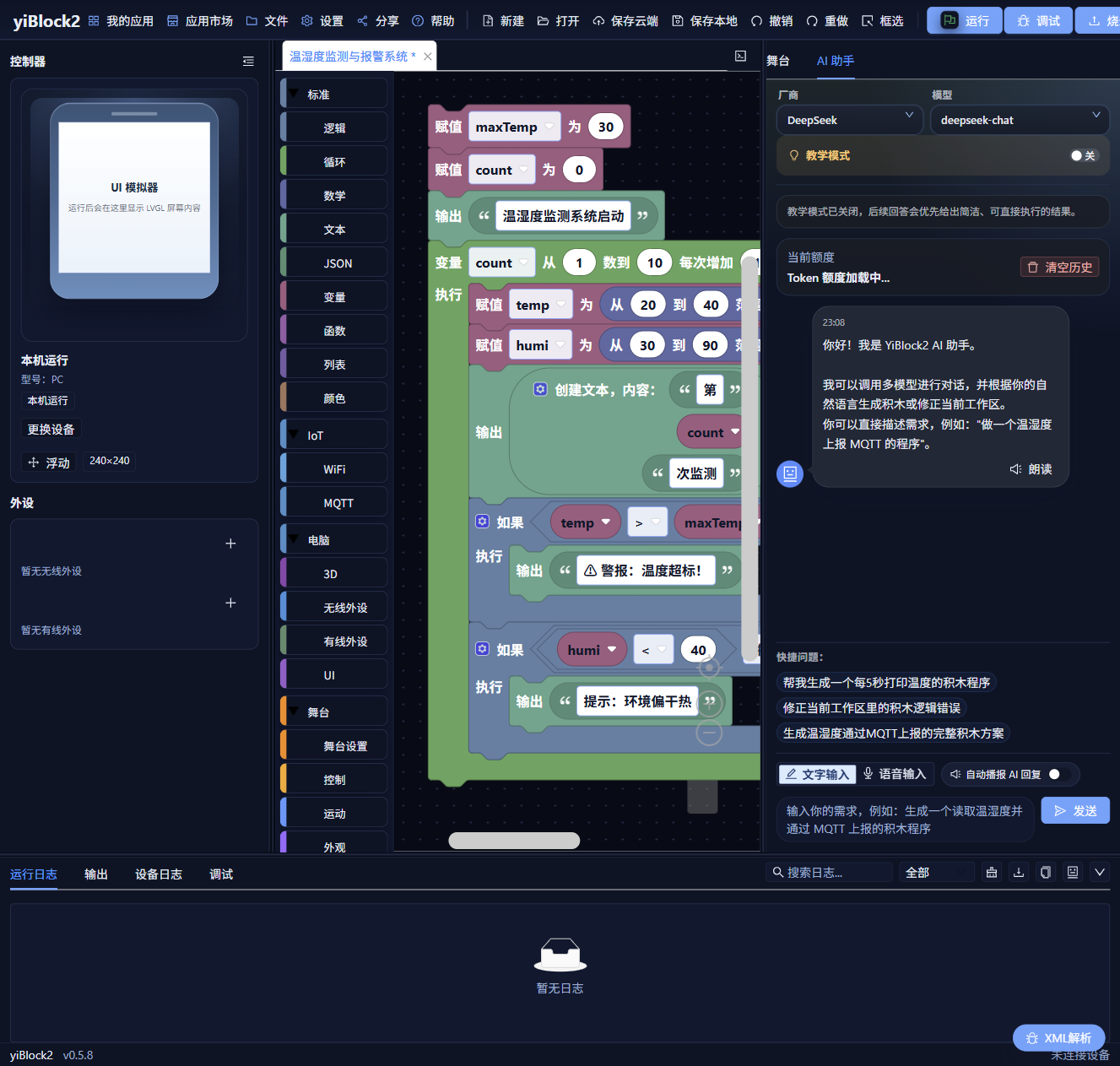Image resolution: width=1120 pixels, height=1066 pixels.
Task: Click the 调试 debug button
Action: coord(1038,20)
